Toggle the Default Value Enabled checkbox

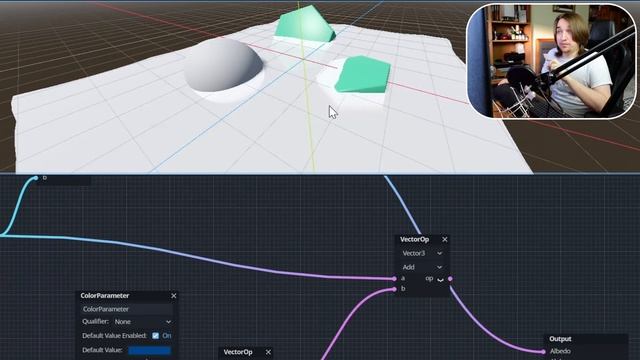pyautogui.click(x=156, y=336)
